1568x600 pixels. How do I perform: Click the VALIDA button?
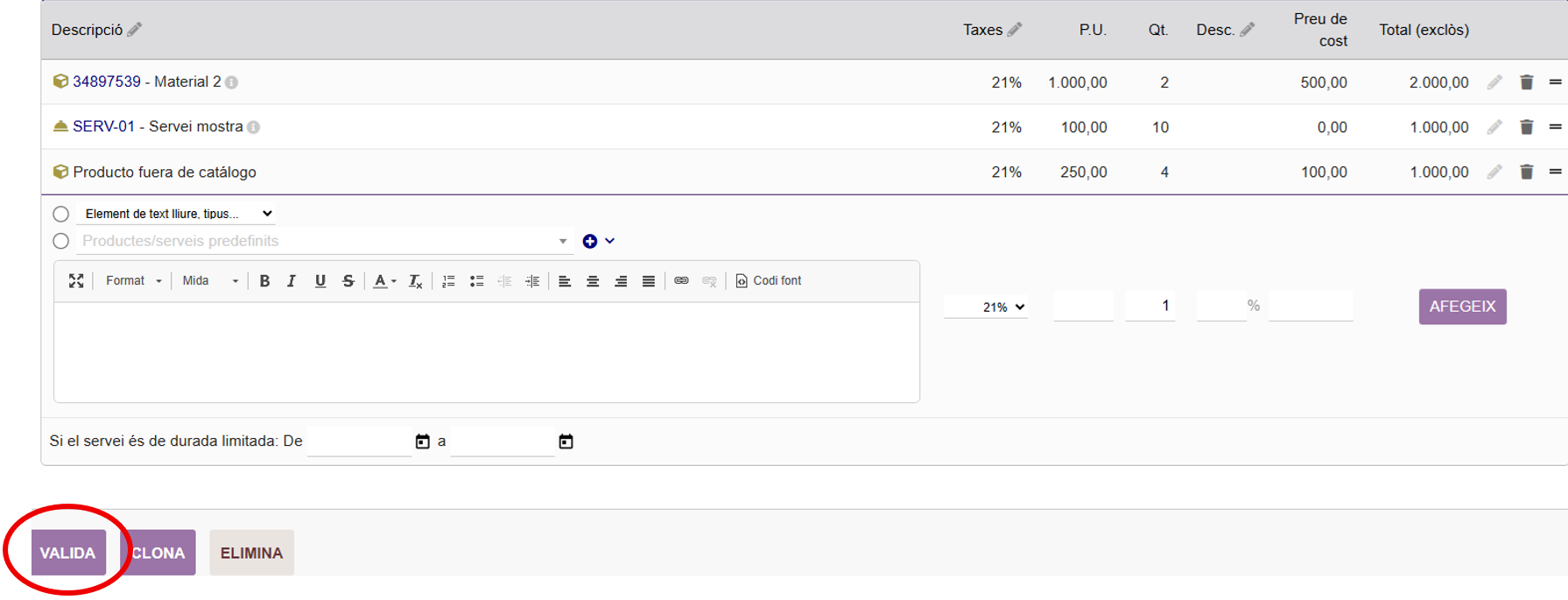tap(68, 553)
